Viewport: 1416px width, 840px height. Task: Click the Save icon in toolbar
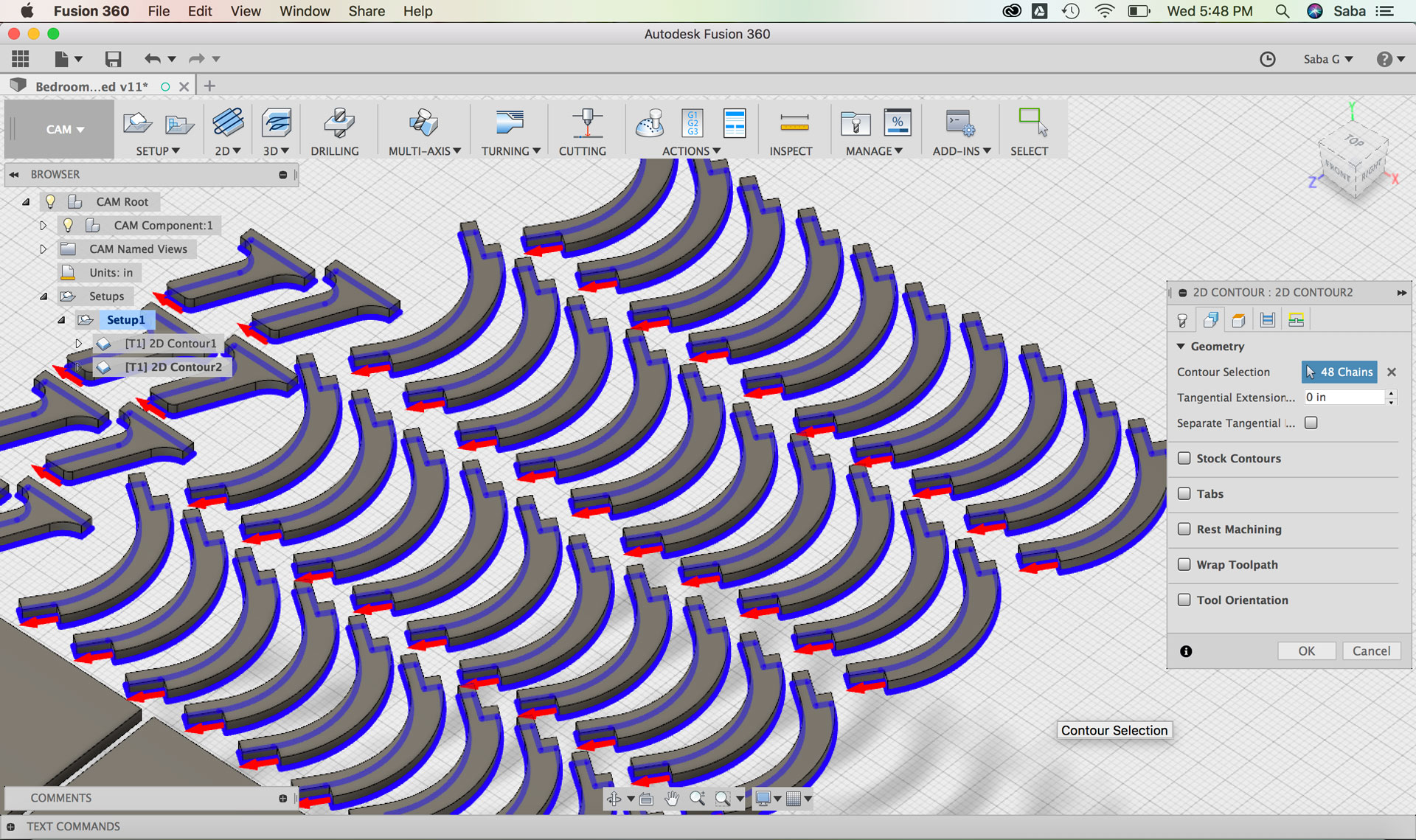click(x=113, y=59)
